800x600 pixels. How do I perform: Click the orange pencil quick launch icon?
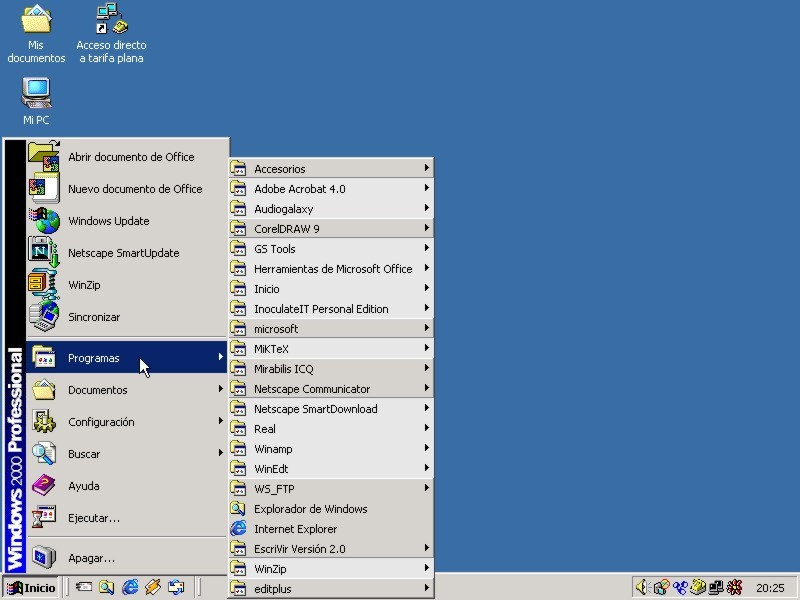point(153,587)
